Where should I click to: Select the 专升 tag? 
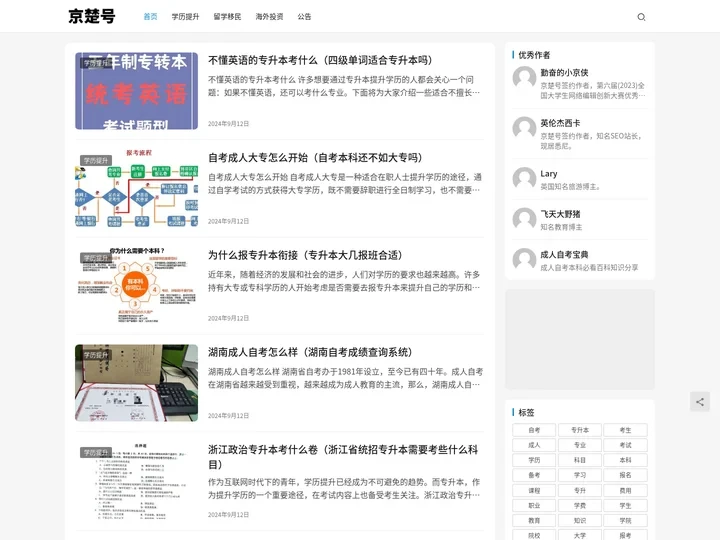click(x=579, y=490)
